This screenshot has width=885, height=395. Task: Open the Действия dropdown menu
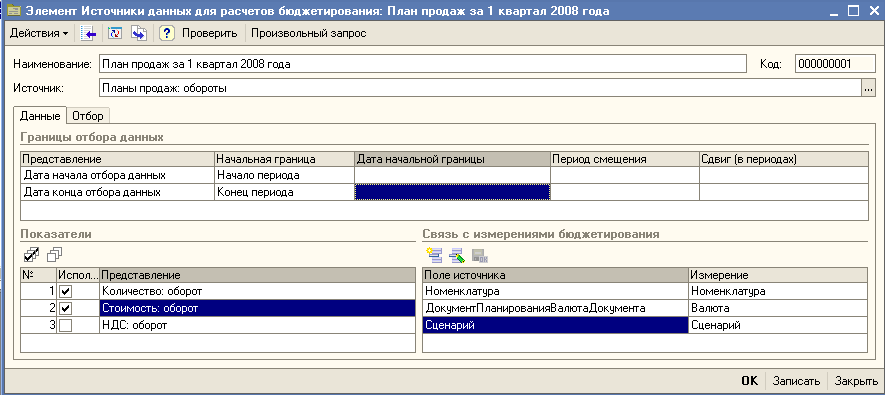38,33
